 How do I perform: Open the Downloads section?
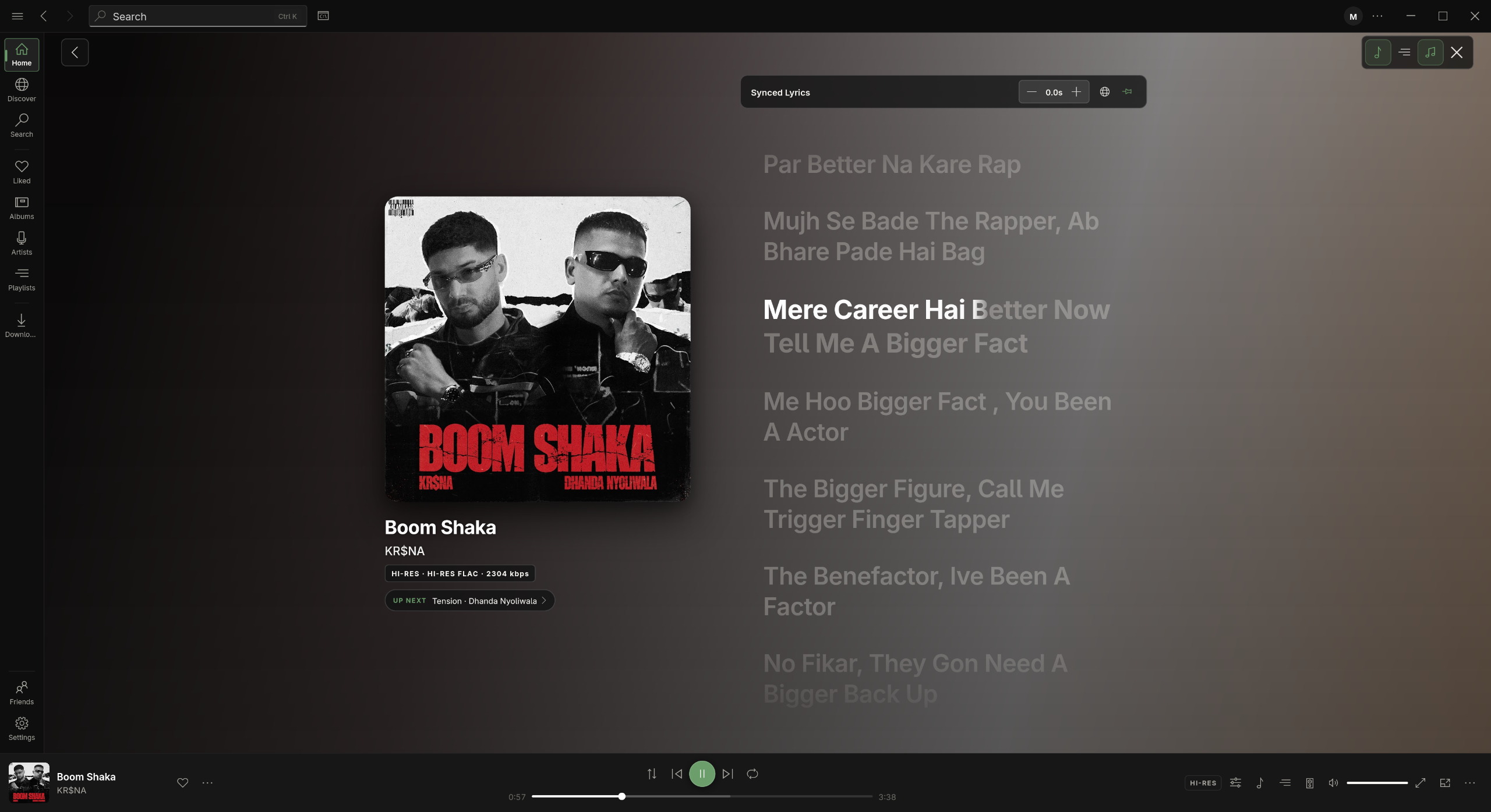pos(22,326)
